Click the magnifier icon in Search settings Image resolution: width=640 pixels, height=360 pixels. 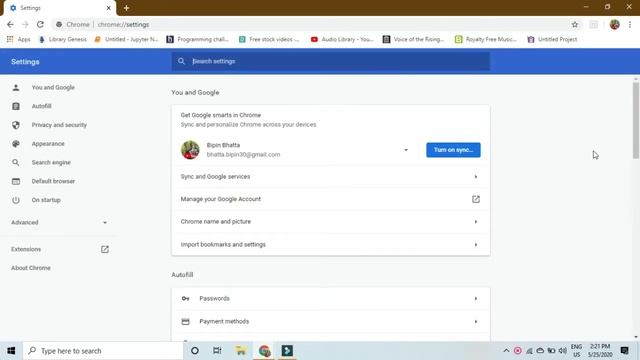coord(181,61)
